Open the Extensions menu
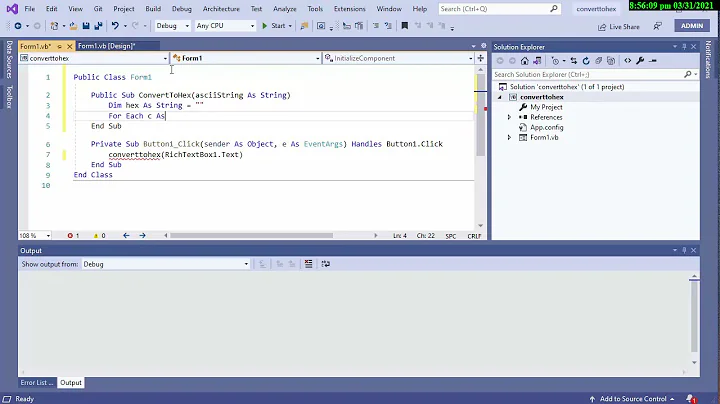This screenshot has width=720, height=404. click(x=349, y=9)
